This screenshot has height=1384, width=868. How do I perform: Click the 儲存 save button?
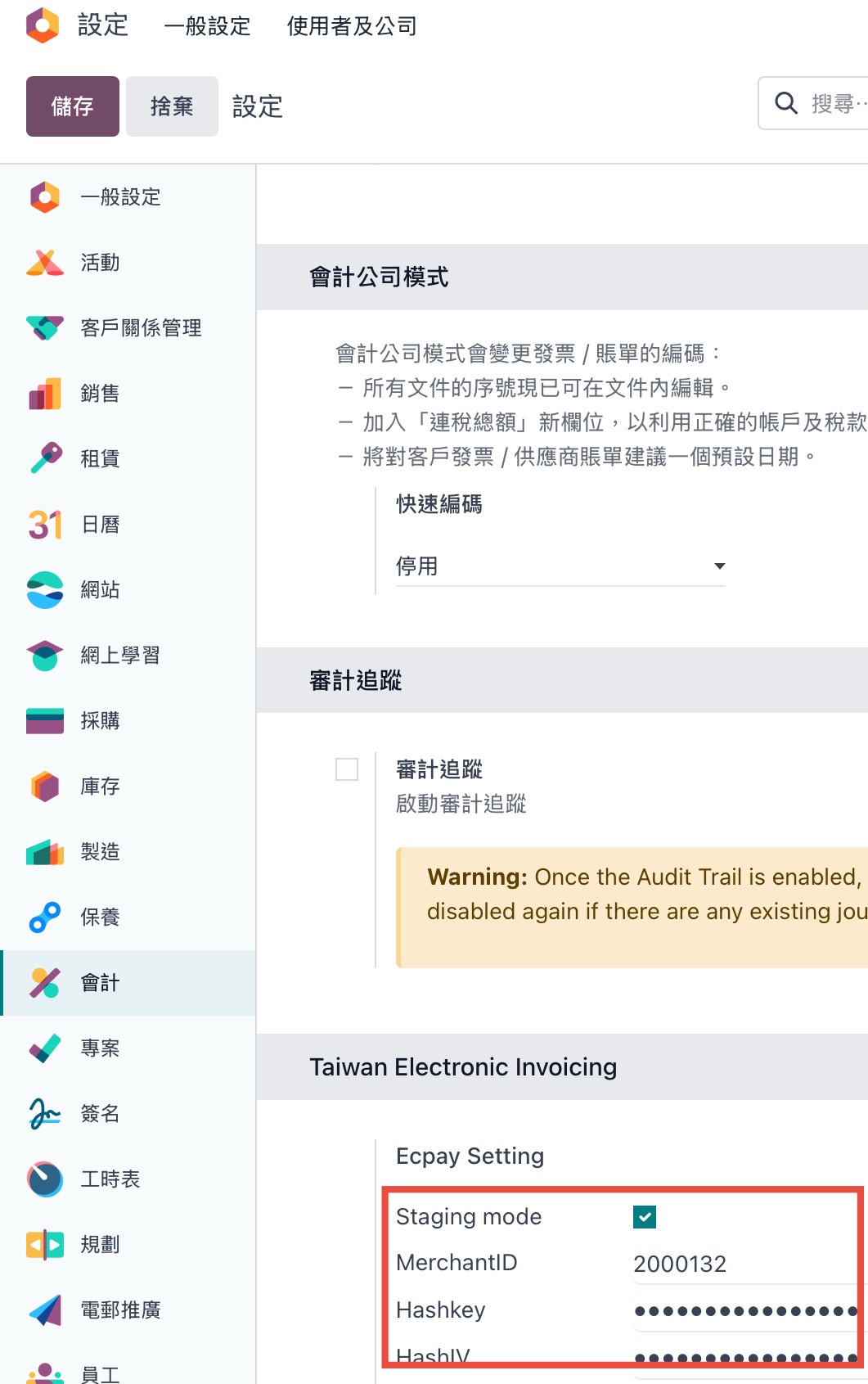(73, 106)
